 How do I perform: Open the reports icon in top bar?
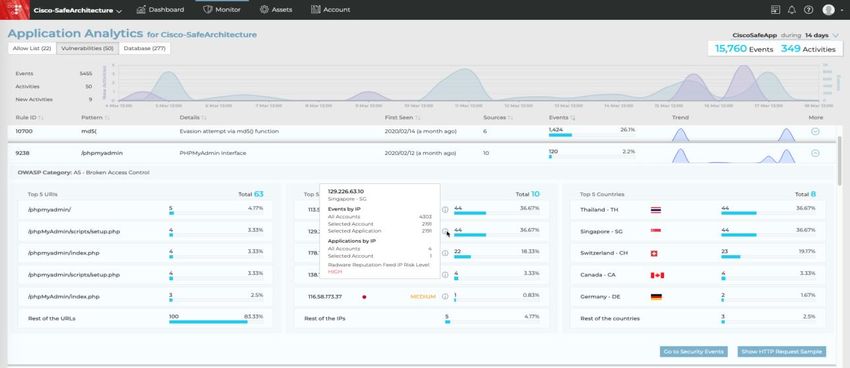(775, 10)
